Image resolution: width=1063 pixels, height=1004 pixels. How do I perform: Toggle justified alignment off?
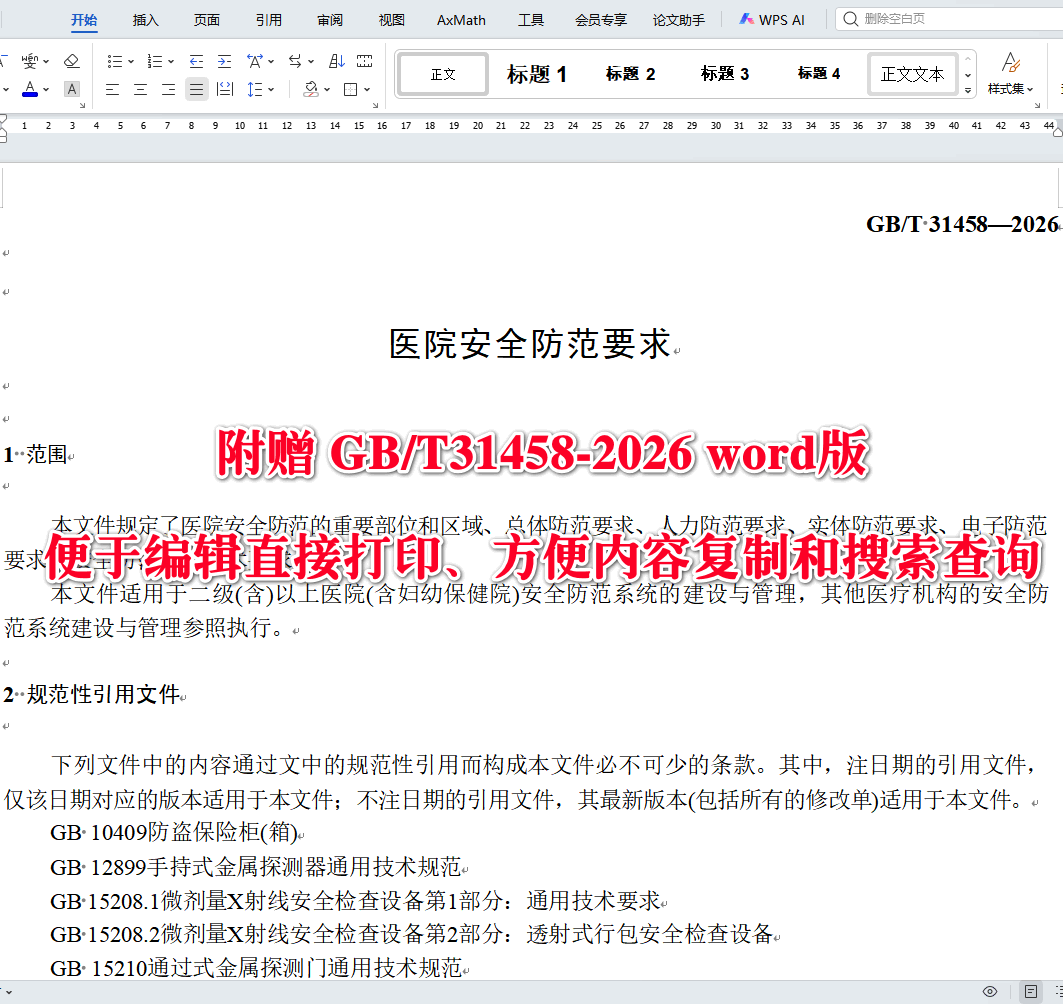pos(196,89)
